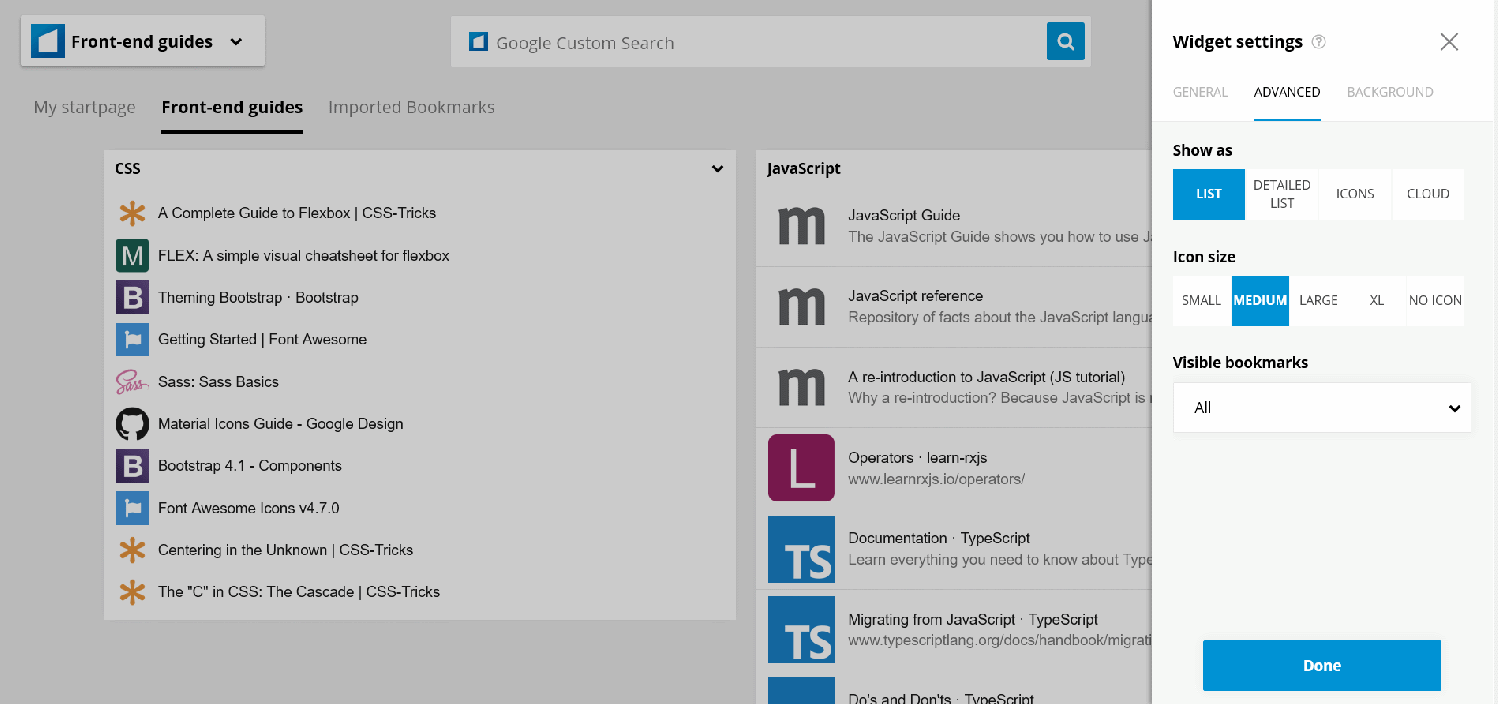
Task: Click the Font Awesome flag icon beside Getting Started
Action: point(131,339)
